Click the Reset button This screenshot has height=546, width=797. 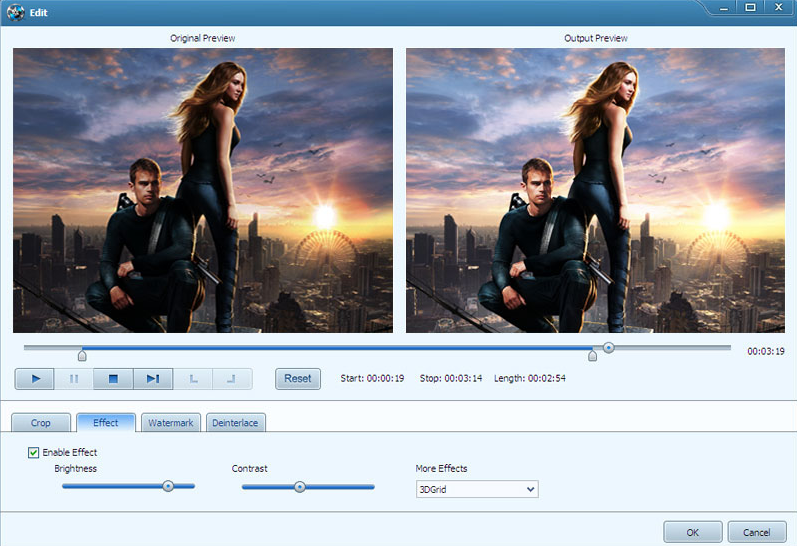pos(298,379)
